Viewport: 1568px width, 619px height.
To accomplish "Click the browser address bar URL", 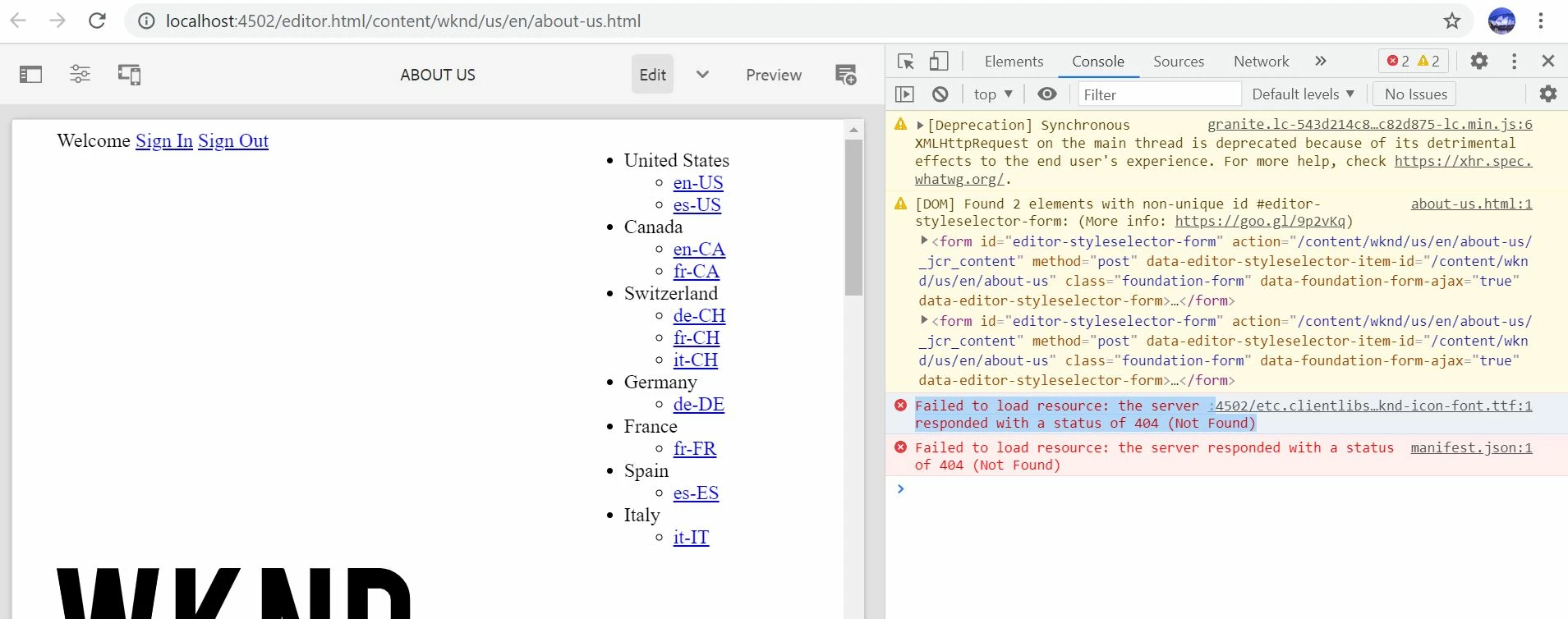I will pos(403,21).
